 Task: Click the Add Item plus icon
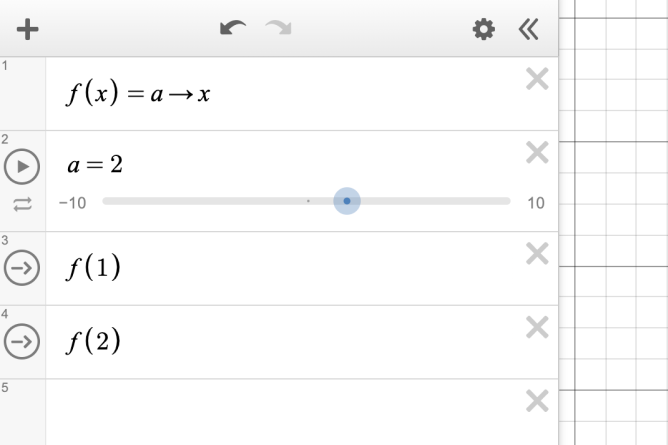[27, 29]
